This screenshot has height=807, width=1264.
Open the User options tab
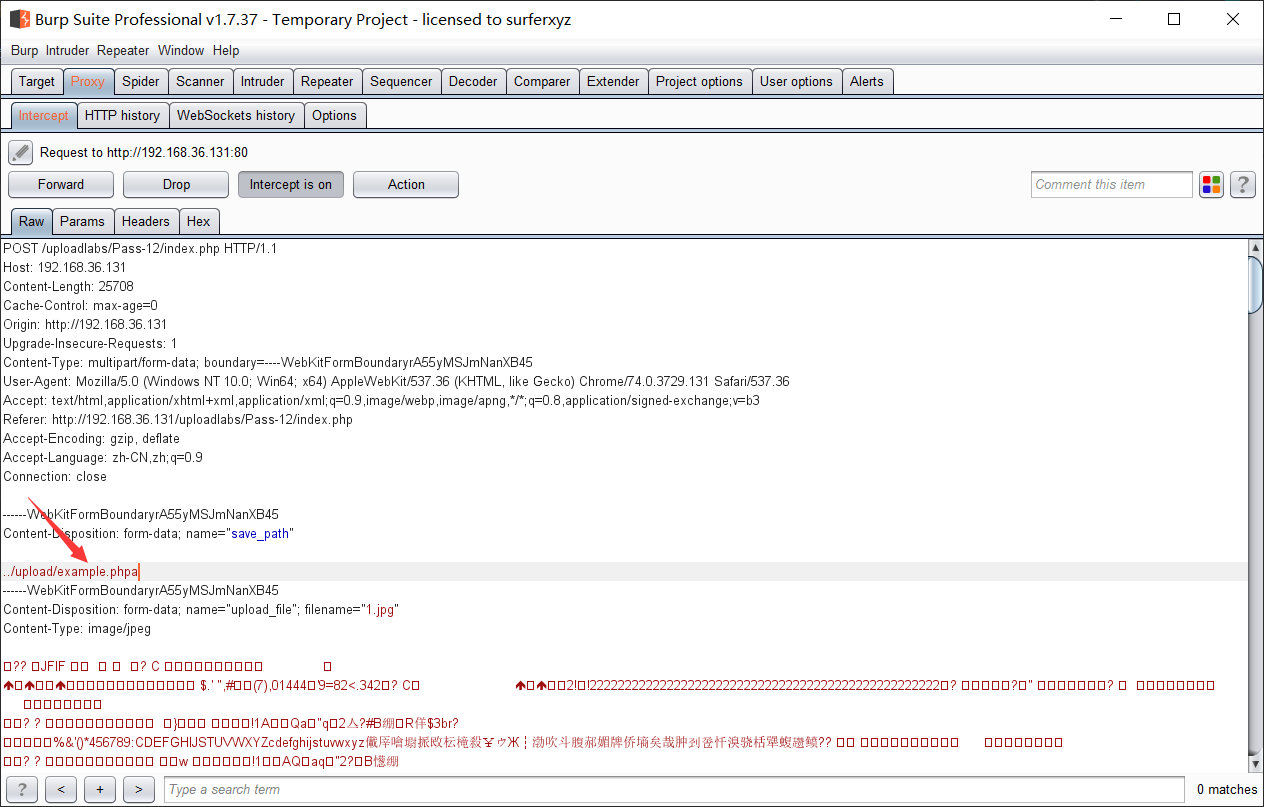tap(796, 81)
